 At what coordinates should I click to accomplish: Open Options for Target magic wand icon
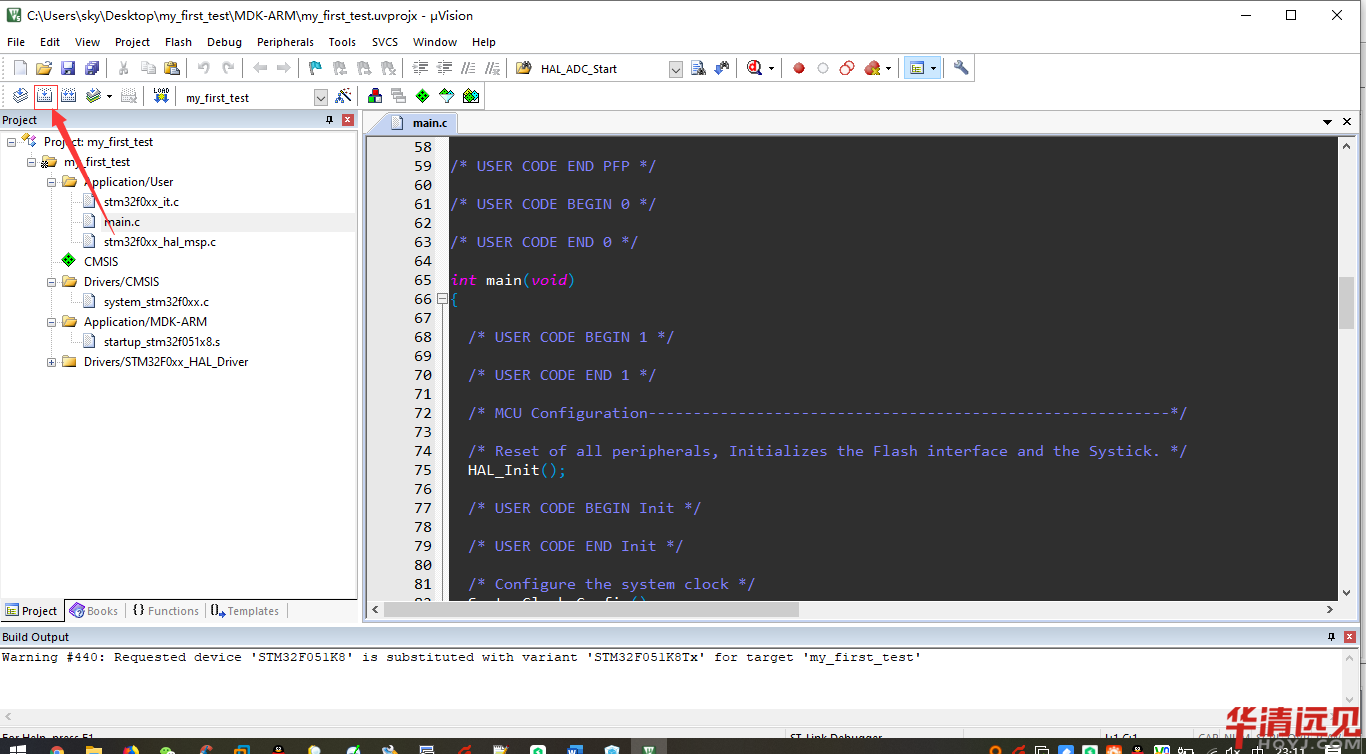click(343, 96)
